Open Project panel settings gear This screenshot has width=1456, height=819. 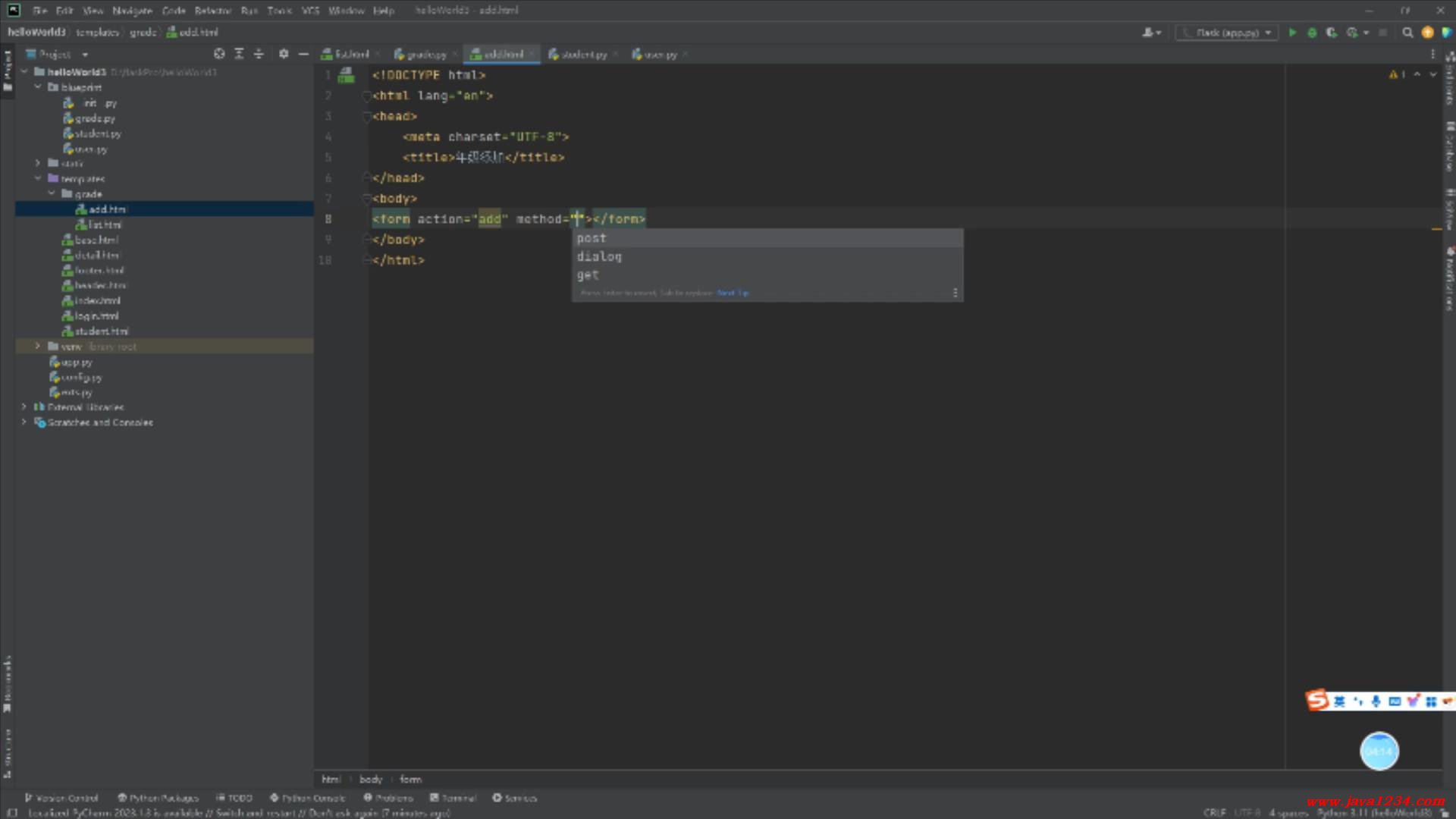(284, 54)
